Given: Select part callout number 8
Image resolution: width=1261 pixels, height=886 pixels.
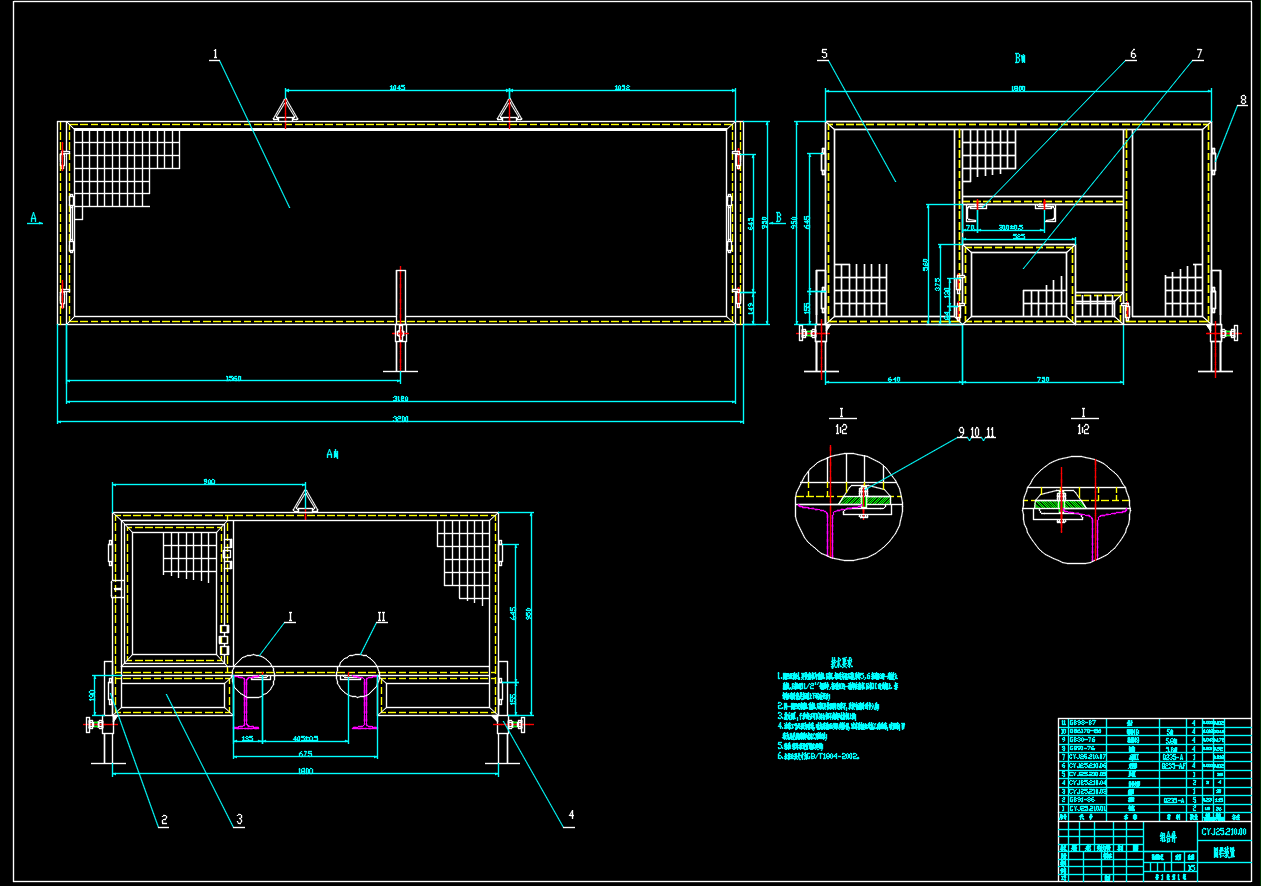Looking at the screenshot, I should (1243, 100).
